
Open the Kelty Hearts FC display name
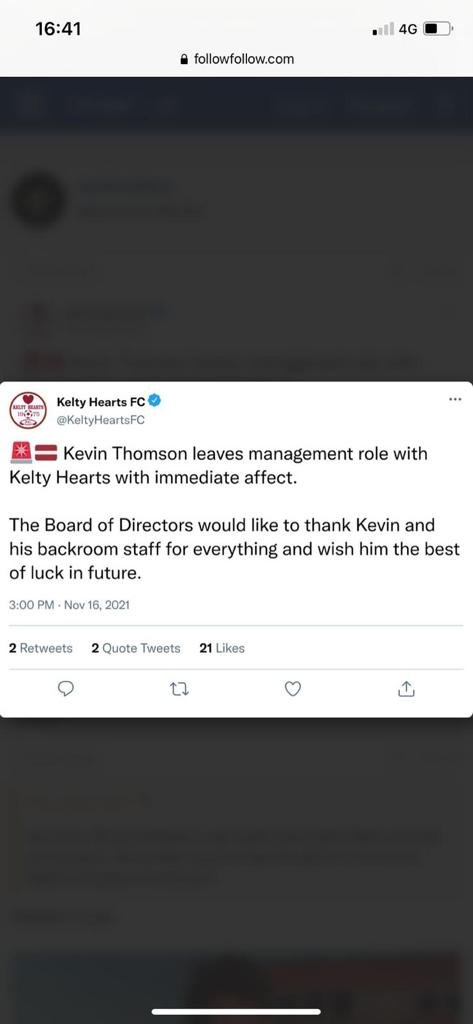[101, 402]
